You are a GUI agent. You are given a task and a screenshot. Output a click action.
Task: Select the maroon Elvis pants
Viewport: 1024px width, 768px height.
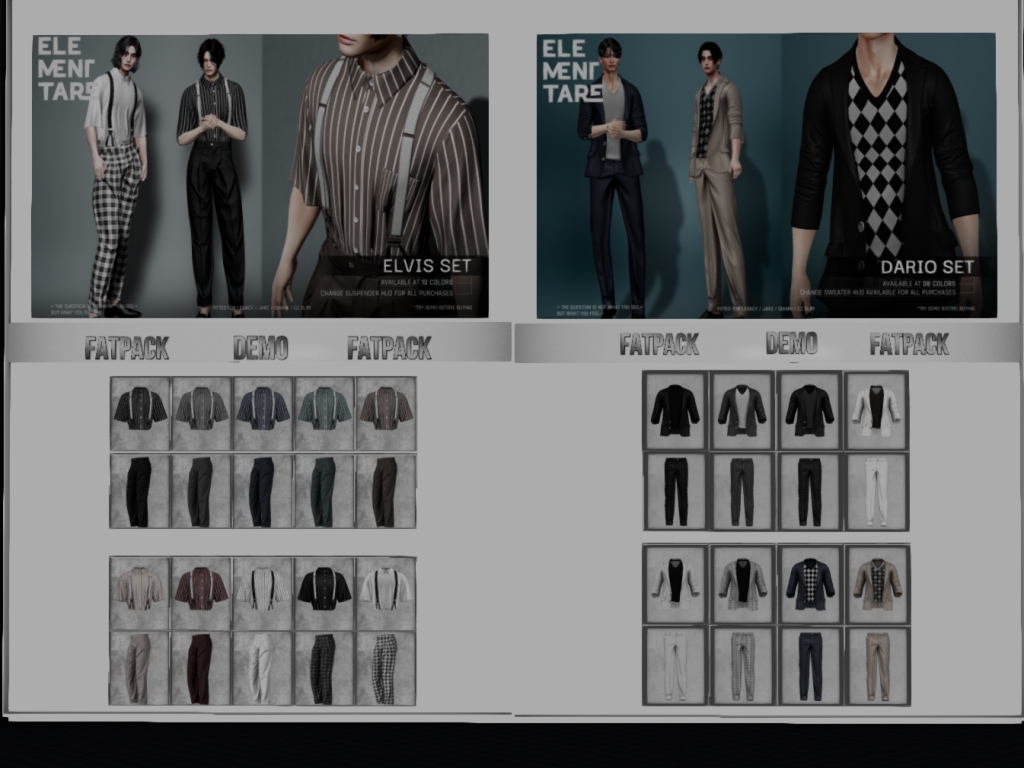click(x=201, y=669)
